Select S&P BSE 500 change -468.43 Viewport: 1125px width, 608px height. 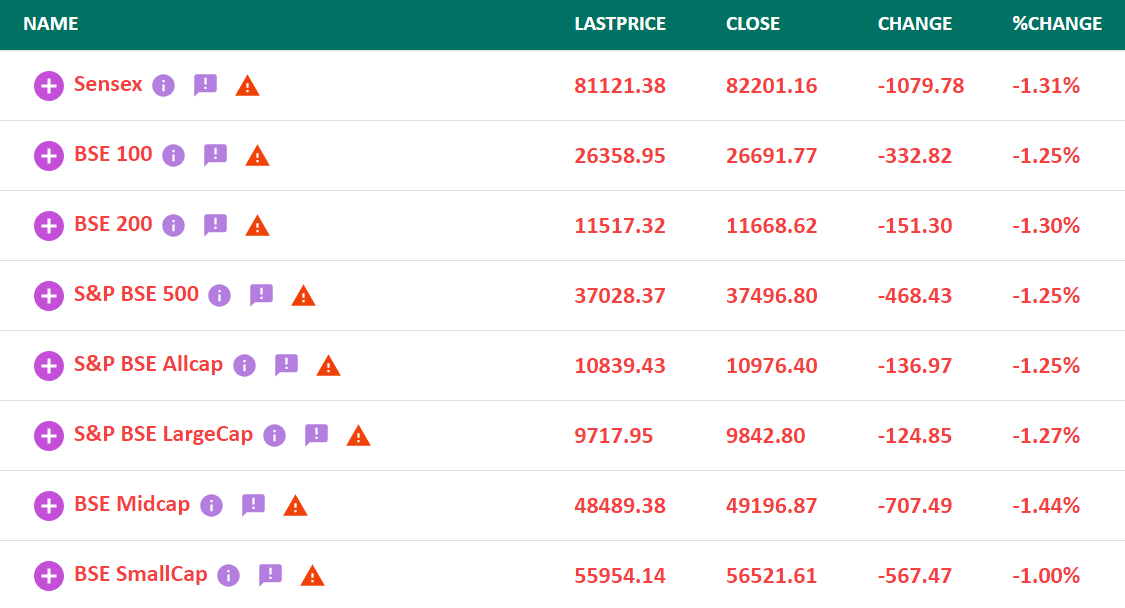[915, 296]
